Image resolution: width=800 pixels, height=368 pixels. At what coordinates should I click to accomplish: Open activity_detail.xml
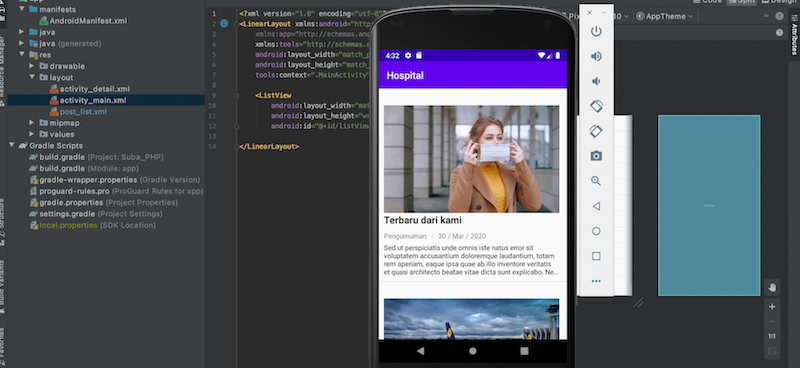[90, 89]
